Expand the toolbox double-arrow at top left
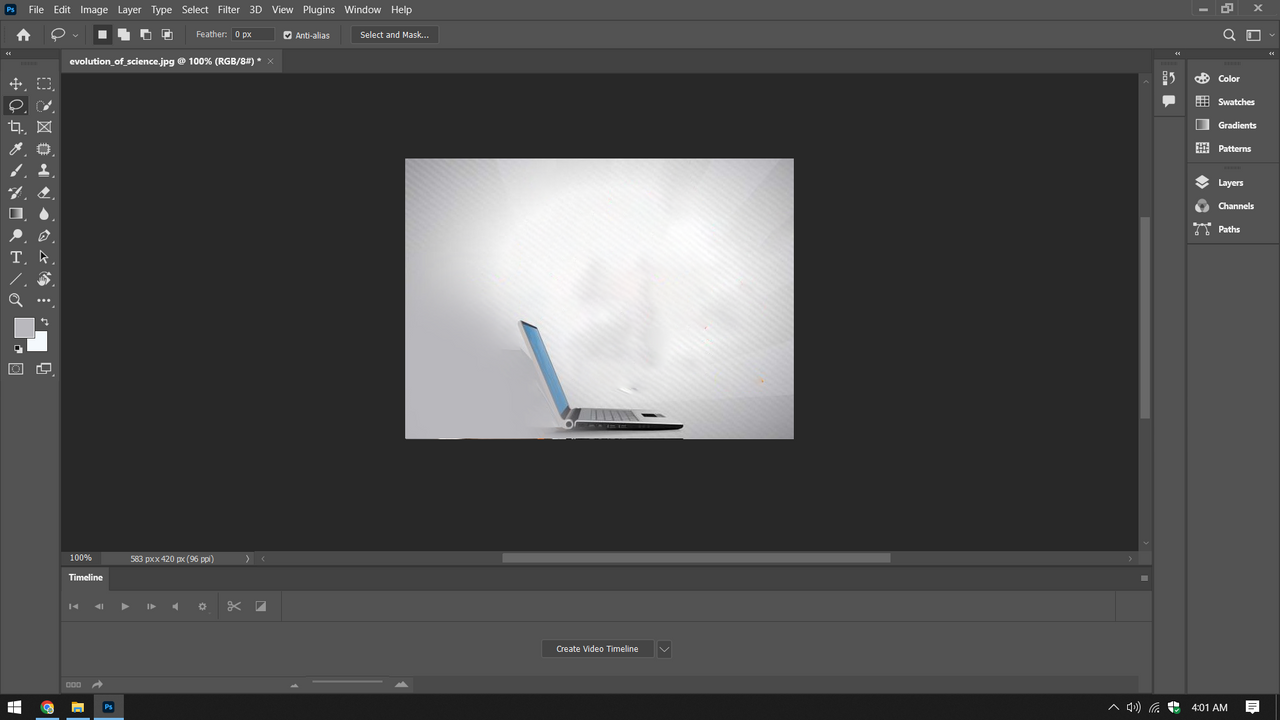The image size is (1280, 720). [9, 54]
